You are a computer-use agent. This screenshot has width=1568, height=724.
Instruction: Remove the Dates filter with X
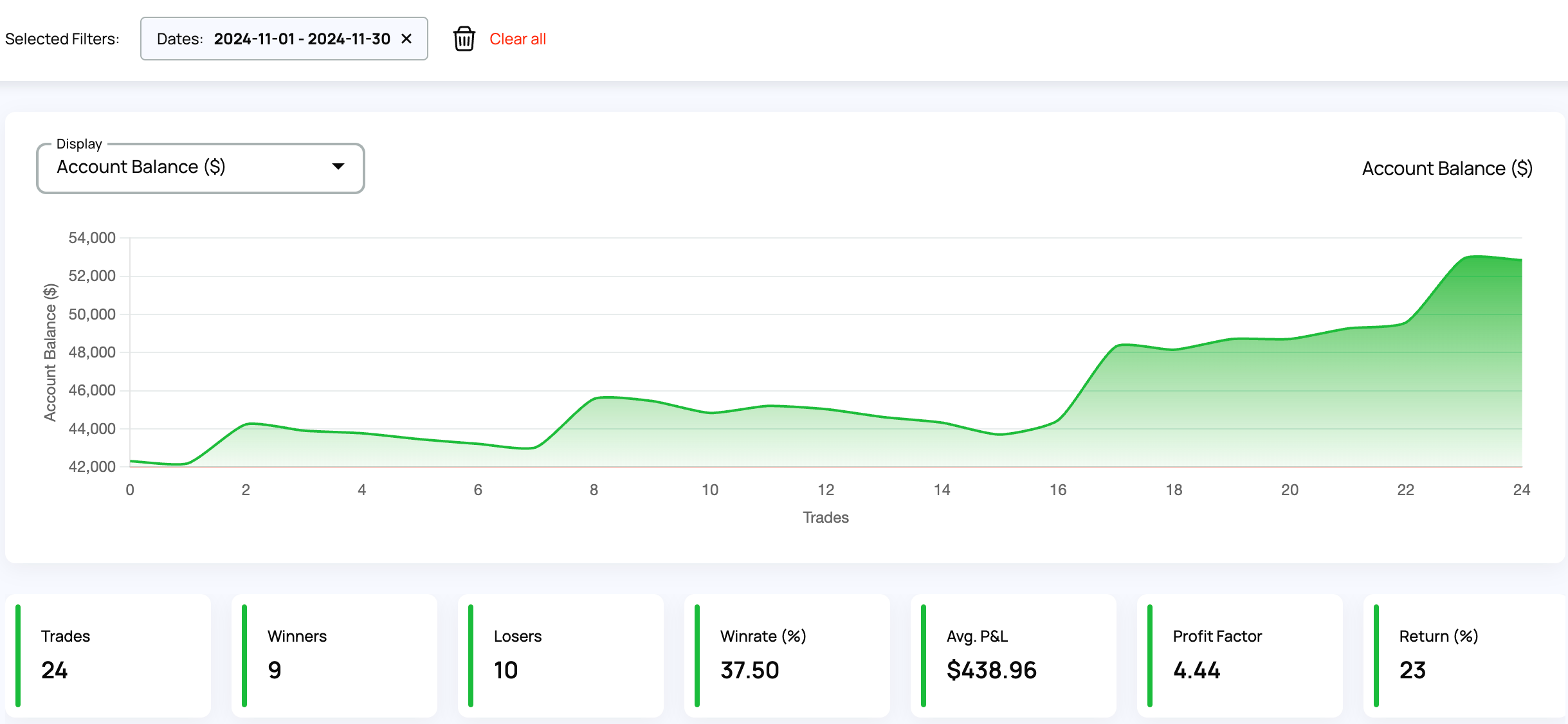(406, 39)
